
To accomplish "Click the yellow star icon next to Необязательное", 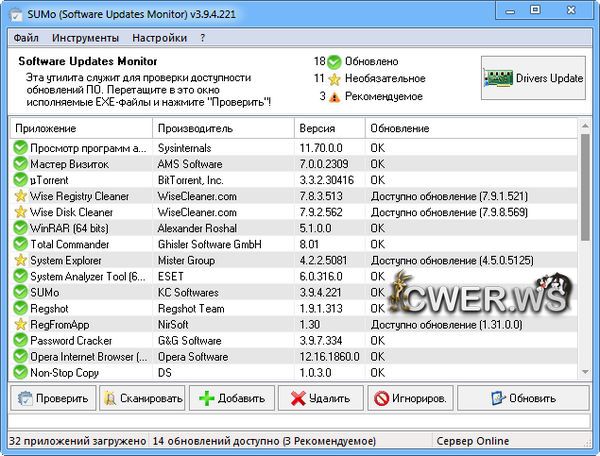I will pos(335,79).
